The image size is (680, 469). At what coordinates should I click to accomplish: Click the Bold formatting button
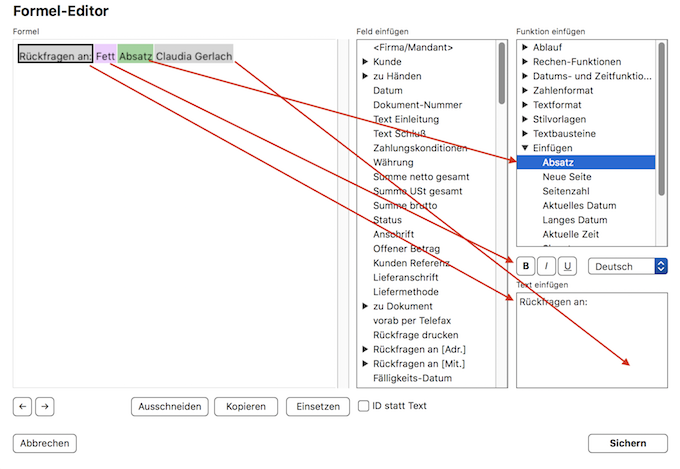(x=526, y=266)
